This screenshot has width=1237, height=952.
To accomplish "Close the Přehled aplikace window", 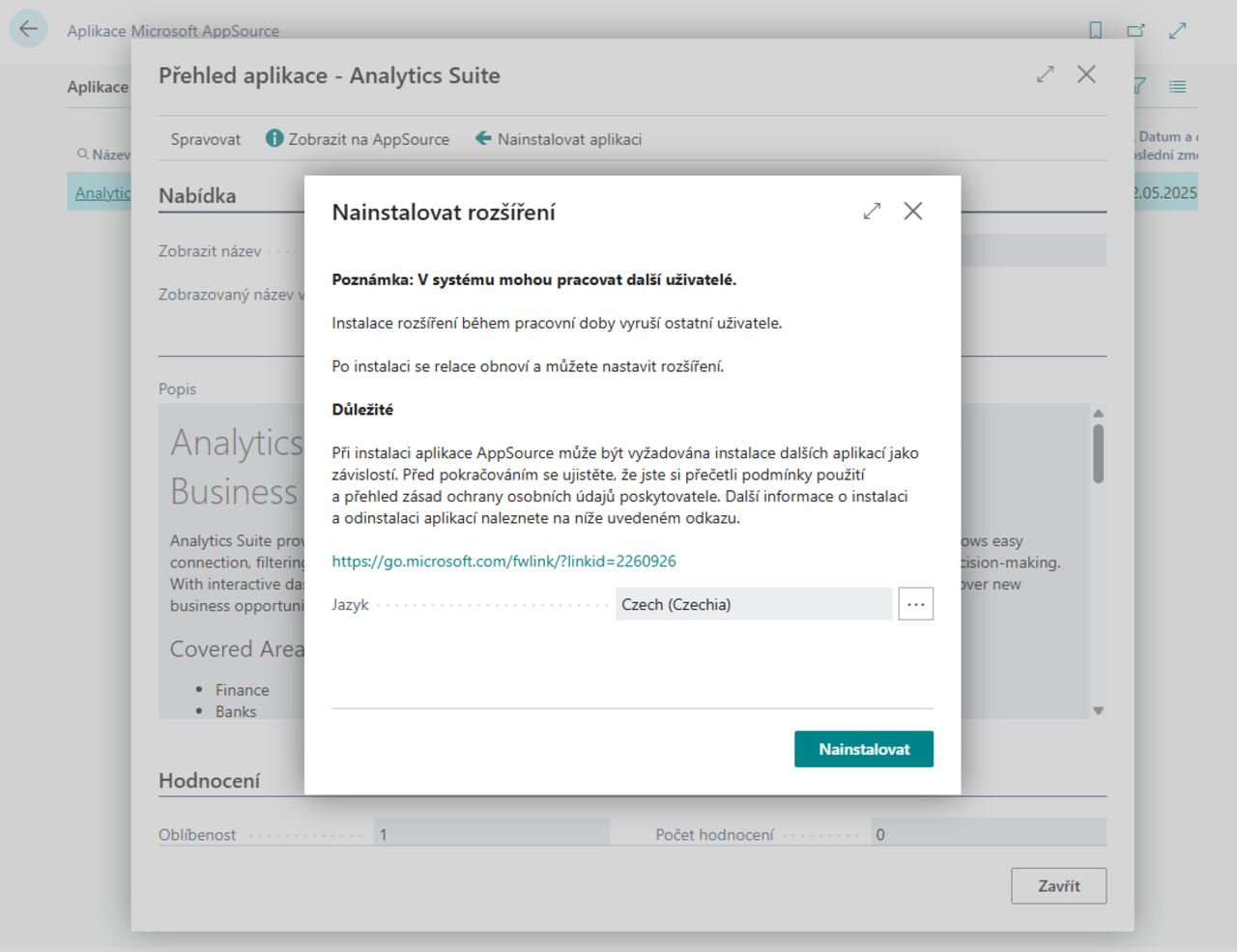I will [1086, 74].
